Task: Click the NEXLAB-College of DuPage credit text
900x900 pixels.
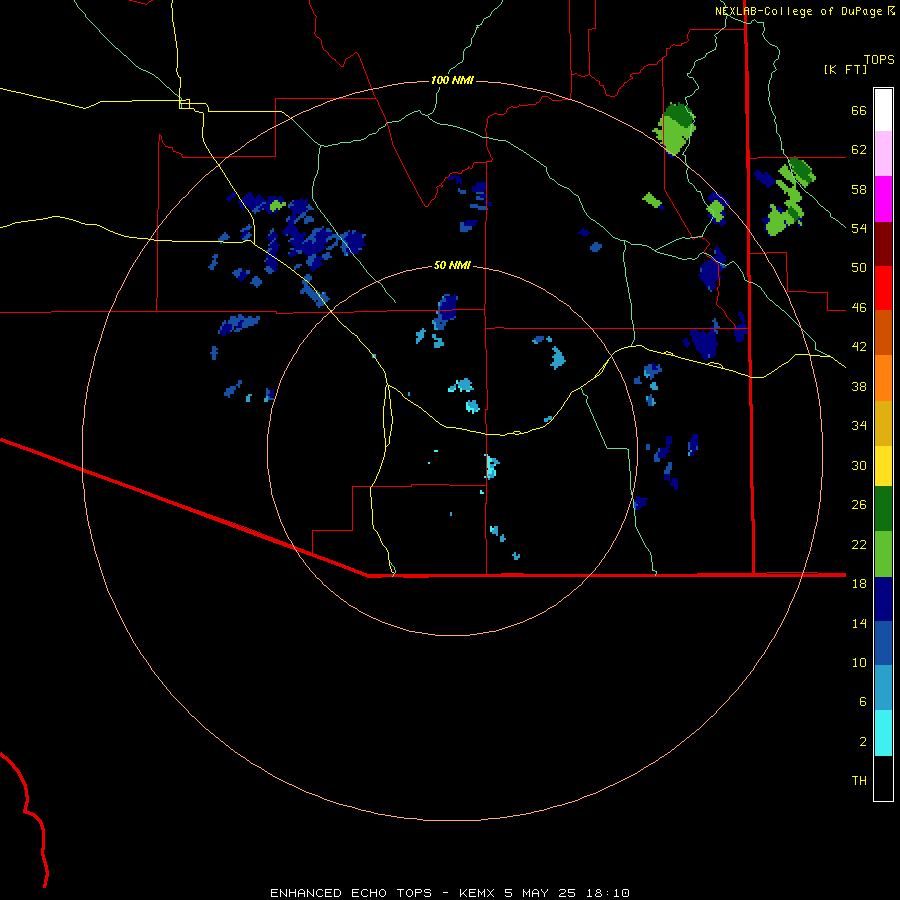Action: pyautogui.click(x=799, y=11)
